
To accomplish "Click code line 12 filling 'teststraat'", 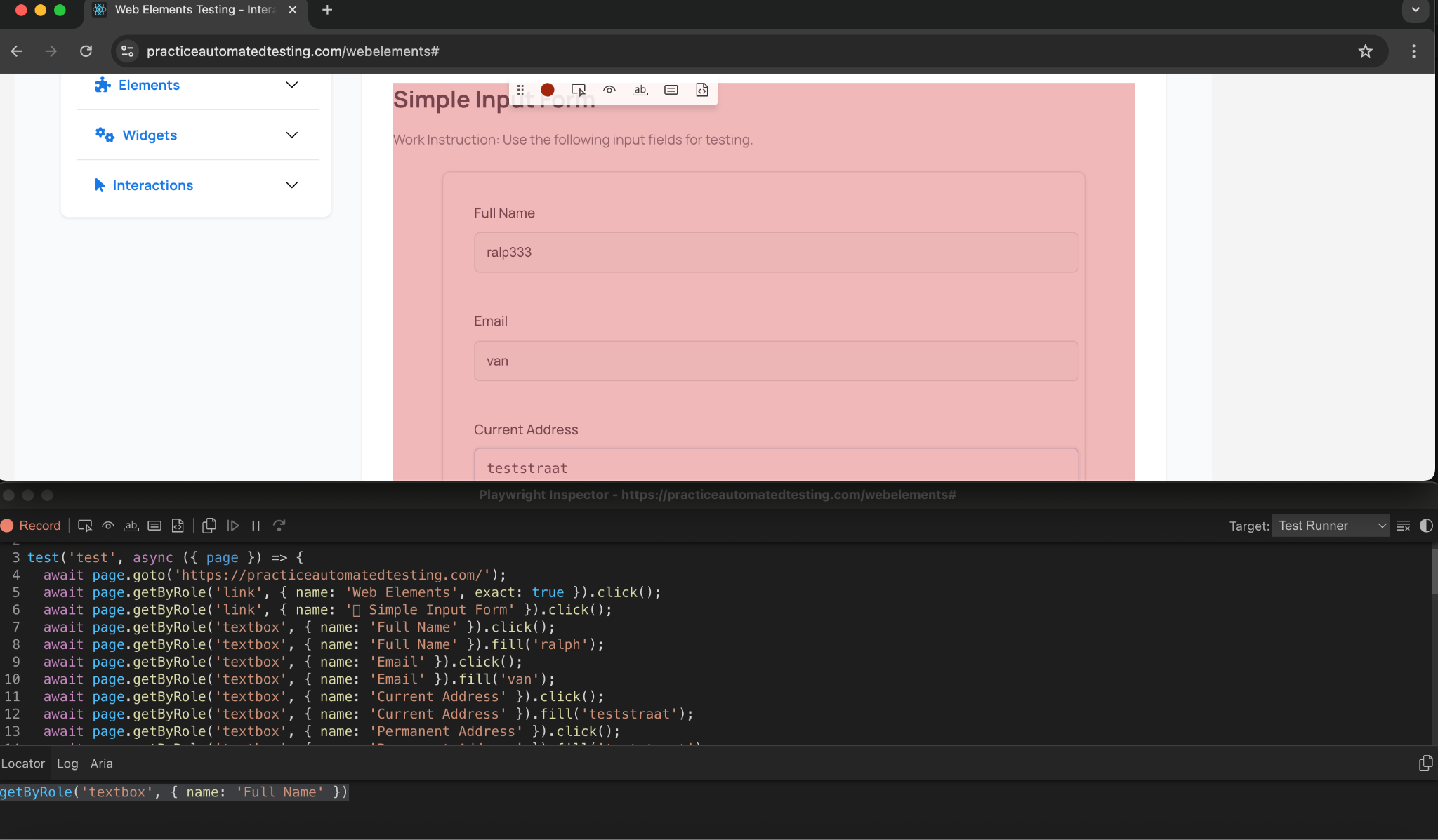I will [368, 714].
